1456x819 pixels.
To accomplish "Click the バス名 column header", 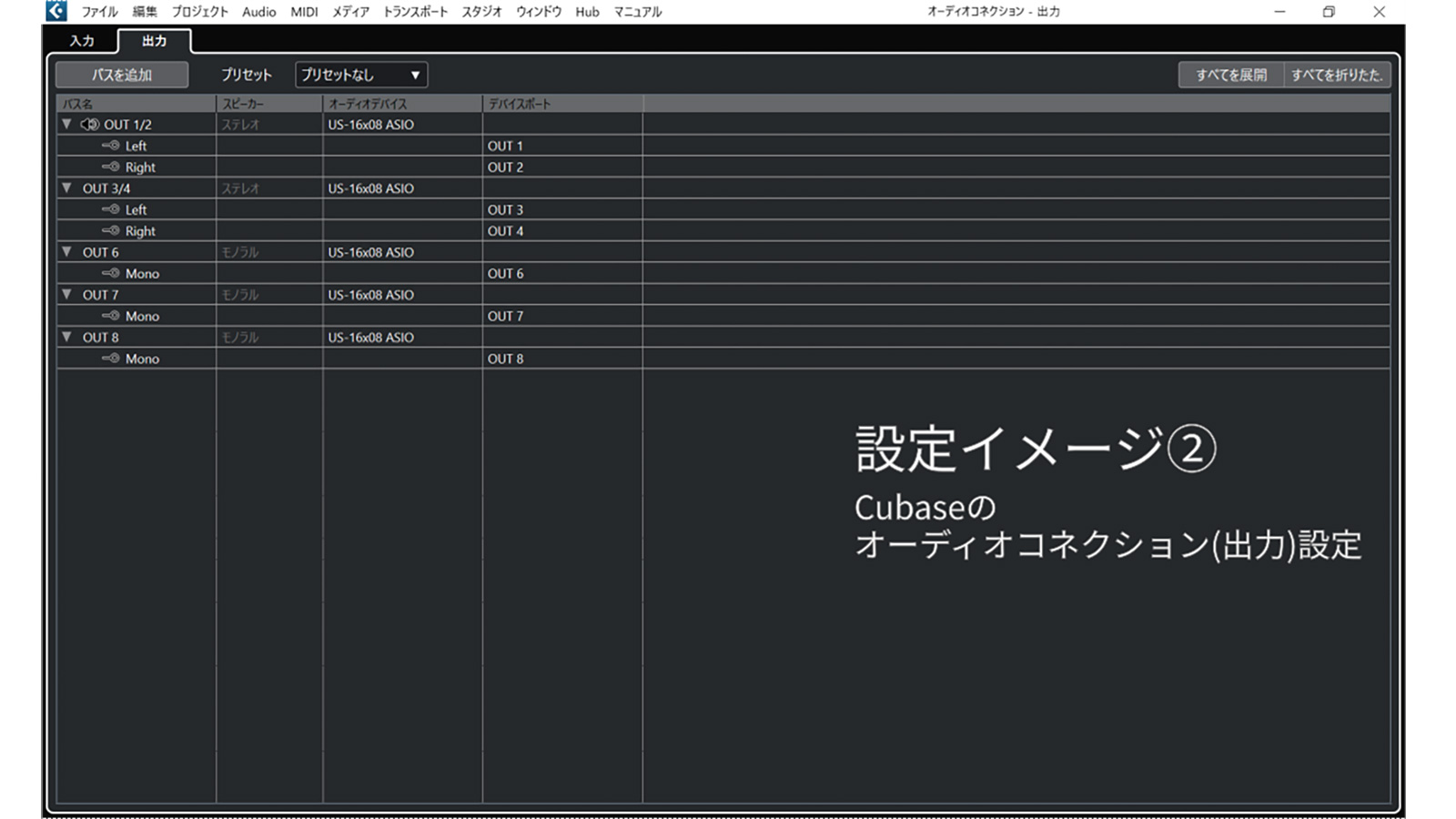I will click(136, 104).
